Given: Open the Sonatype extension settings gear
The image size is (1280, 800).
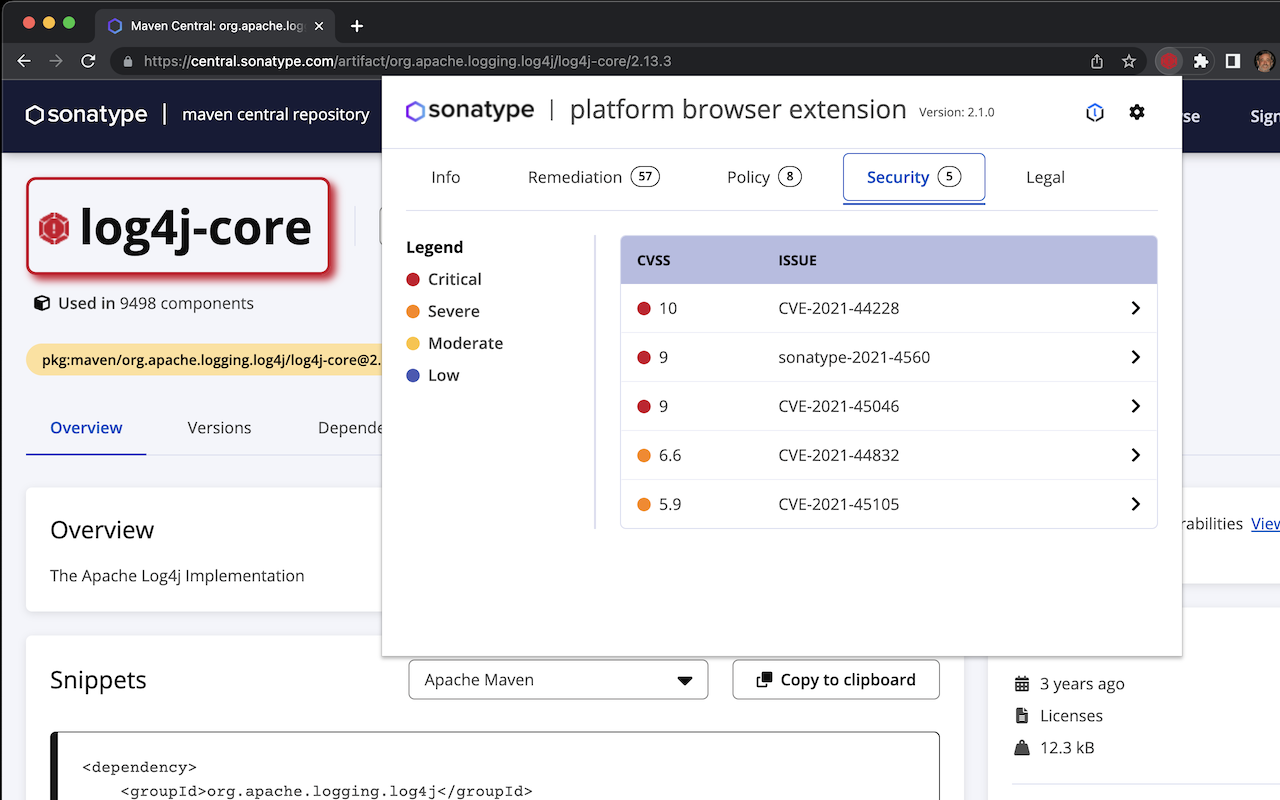Looking at the screenshot, I should 1137,112.
